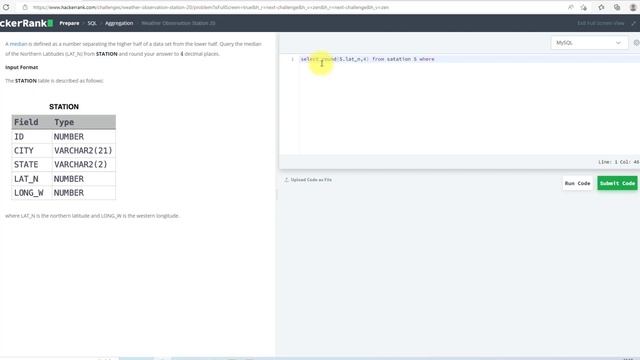The height and width of the screenshot is (360, 640).
Task: Click the VARCHAR2(21) type cell
Action: (84, 151)
